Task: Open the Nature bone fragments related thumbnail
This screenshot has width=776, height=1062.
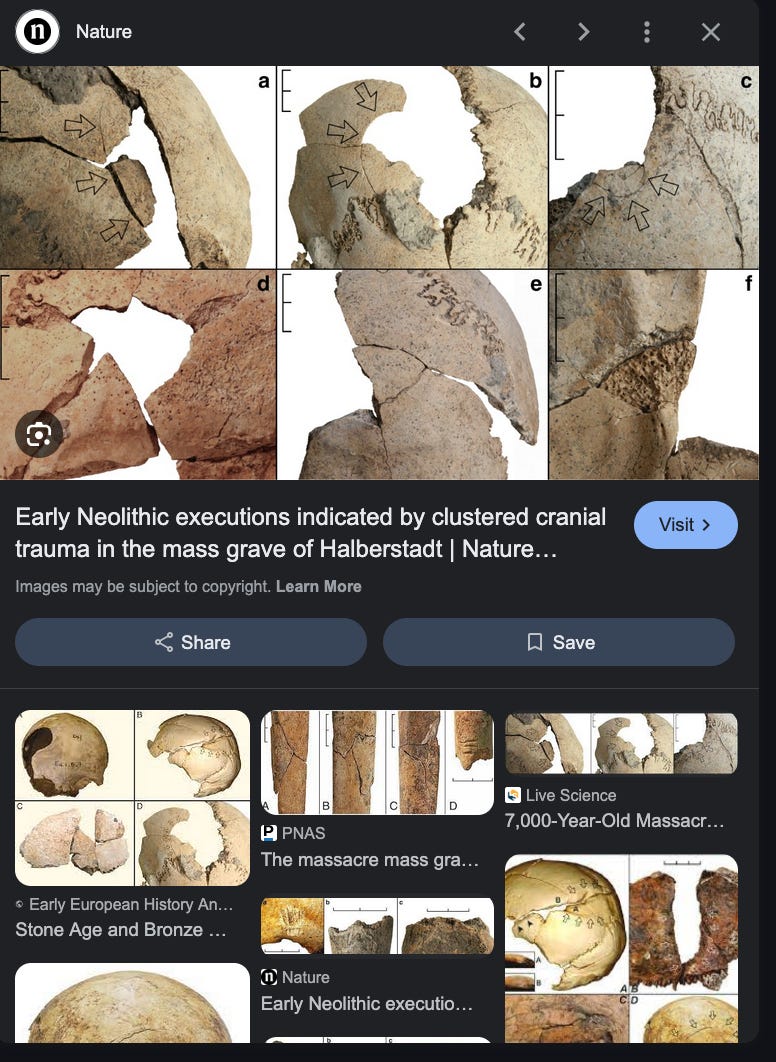Action: tap(377, 926)
